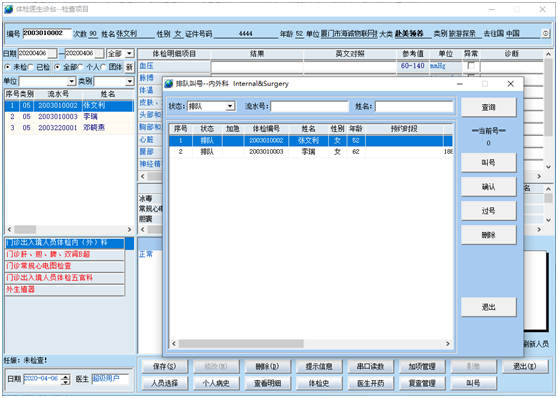Open the start date picker button
Screen dimensions: 558x398
click(x=52, y=53)
